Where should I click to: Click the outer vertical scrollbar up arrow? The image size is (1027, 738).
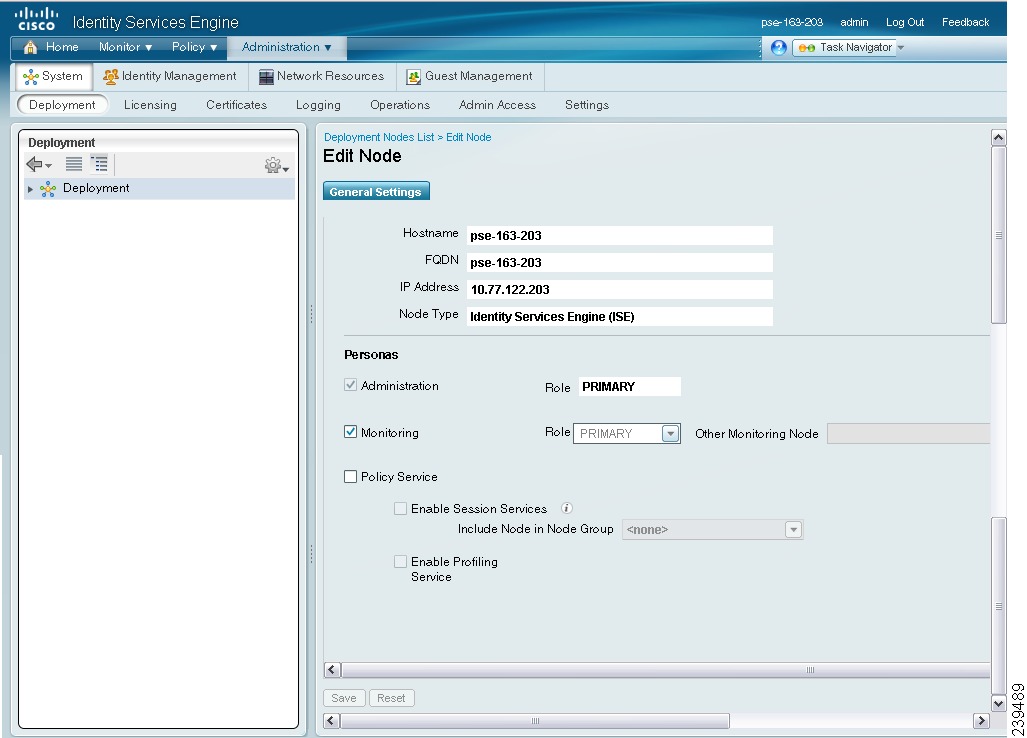click(x=998, y=137)
